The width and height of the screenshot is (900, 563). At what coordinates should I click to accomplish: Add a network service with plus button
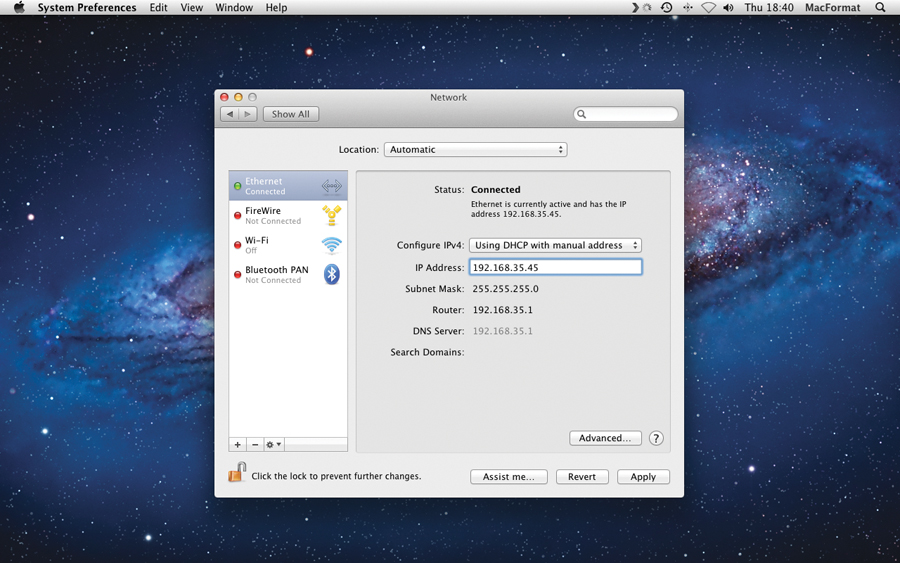click(238, 445)
